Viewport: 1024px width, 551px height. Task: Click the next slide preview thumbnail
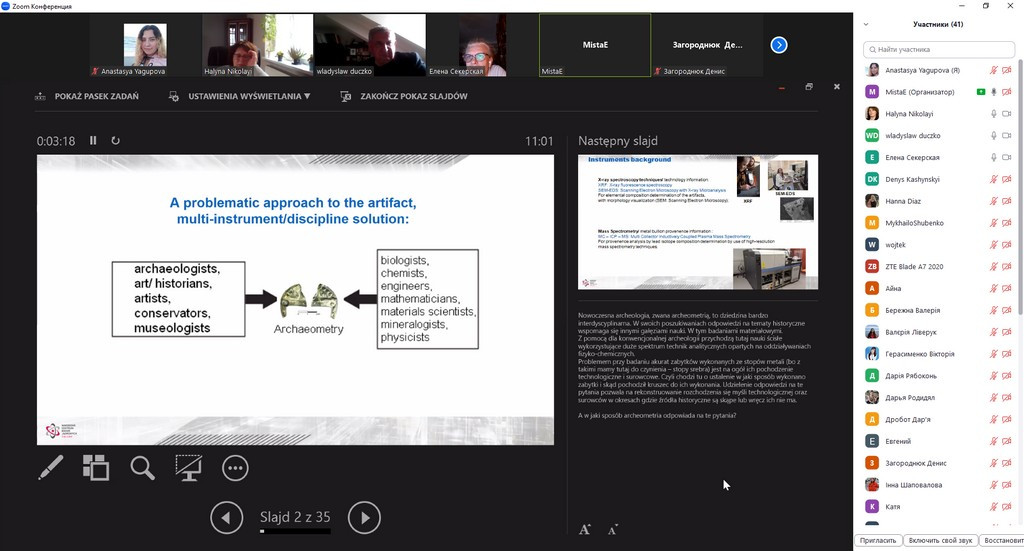[697, 222]
